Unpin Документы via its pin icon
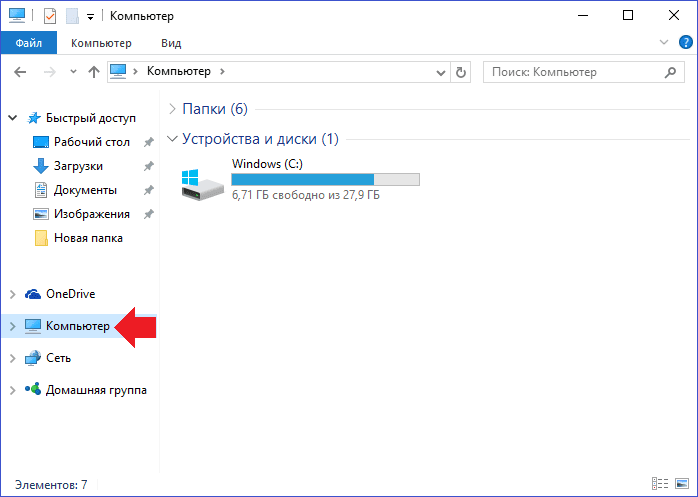Viewport: 698px width, 497px height. pos(148,190)
